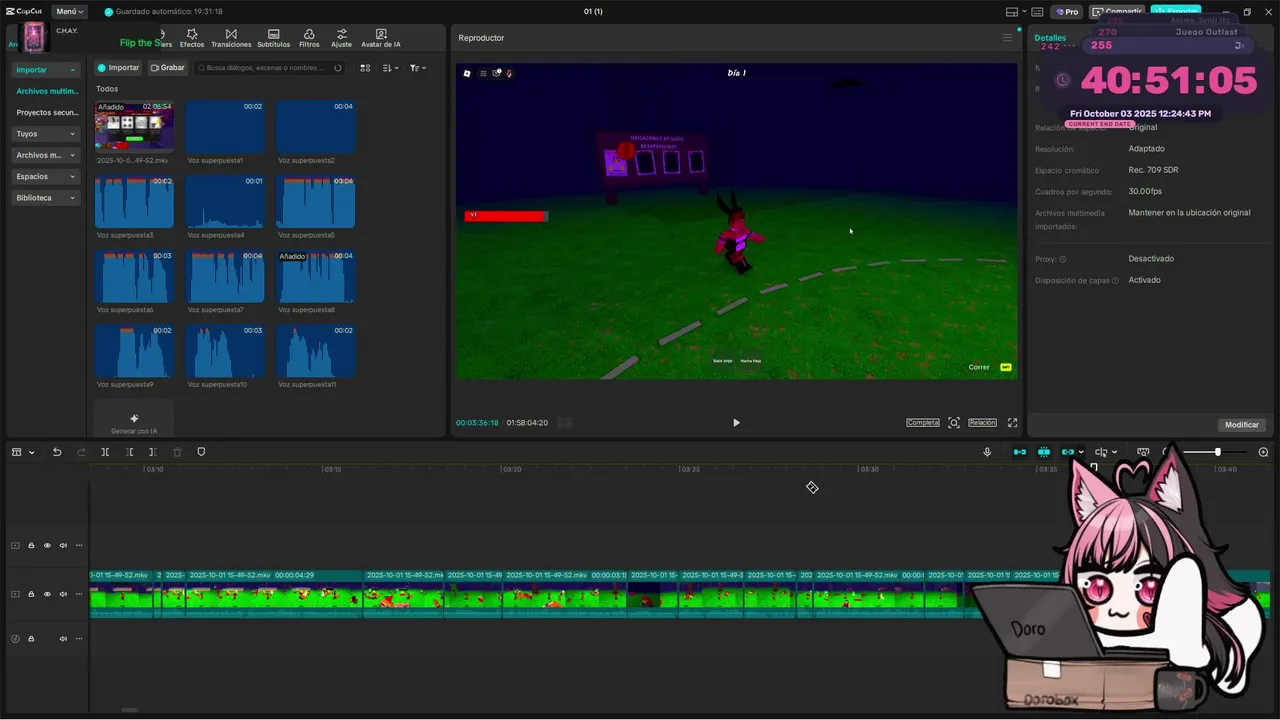Open the linkage options dropdown arrow
The image size is (1280, 720).
pyautogui.click(x=1081, y=452)
